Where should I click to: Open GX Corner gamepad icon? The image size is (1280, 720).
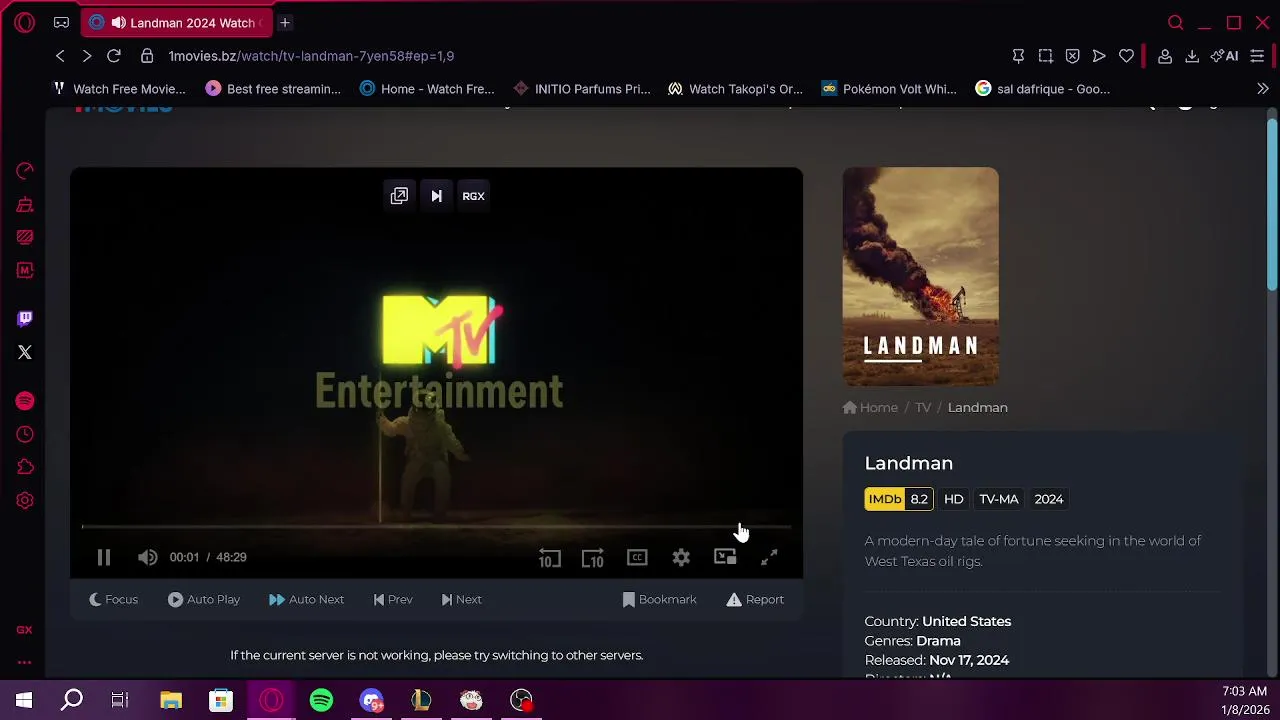pos(61,22)
